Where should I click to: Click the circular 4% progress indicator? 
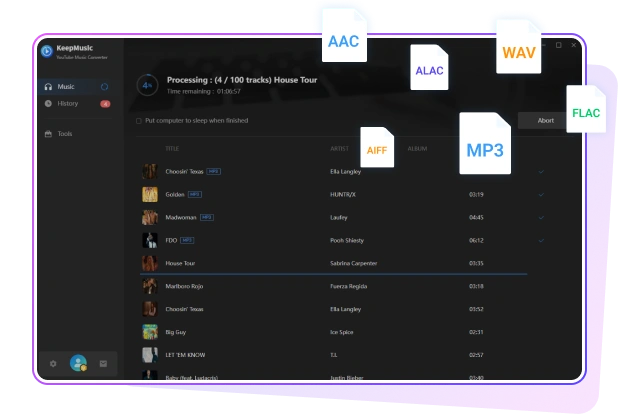[147, 85]
